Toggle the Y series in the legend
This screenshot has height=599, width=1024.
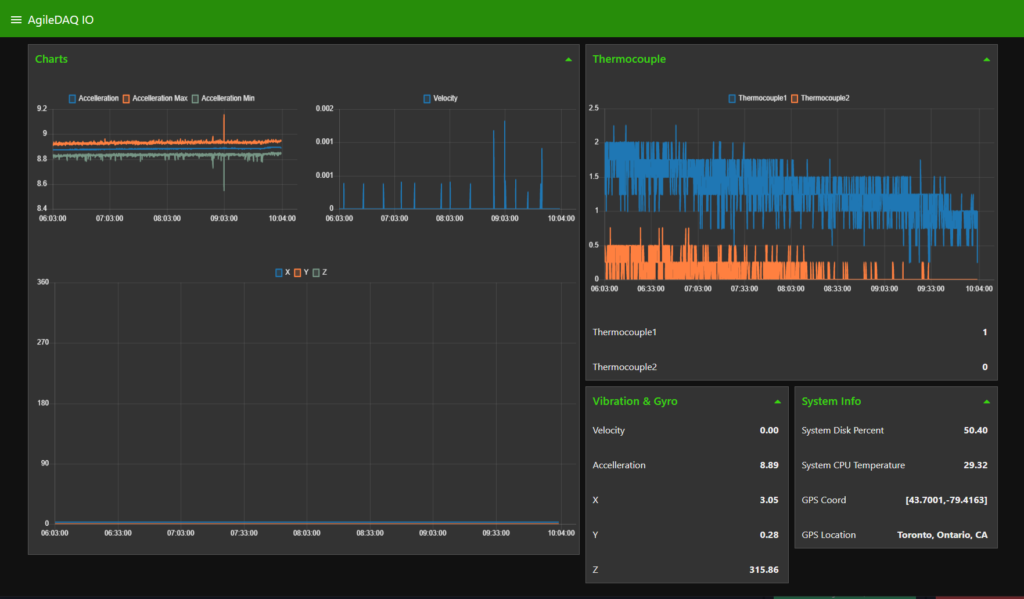pos(295,271)
